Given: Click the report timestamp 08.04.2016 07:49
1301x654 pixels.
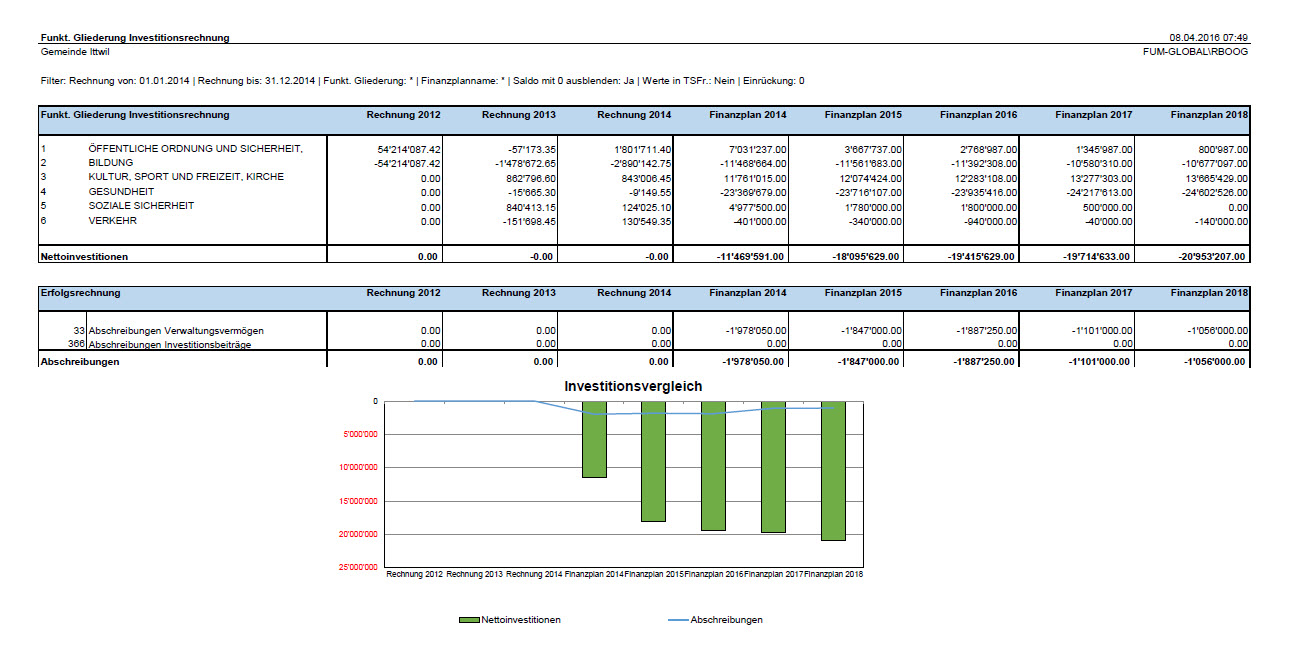Looking at the screenshot, I should coord(1208,38).
